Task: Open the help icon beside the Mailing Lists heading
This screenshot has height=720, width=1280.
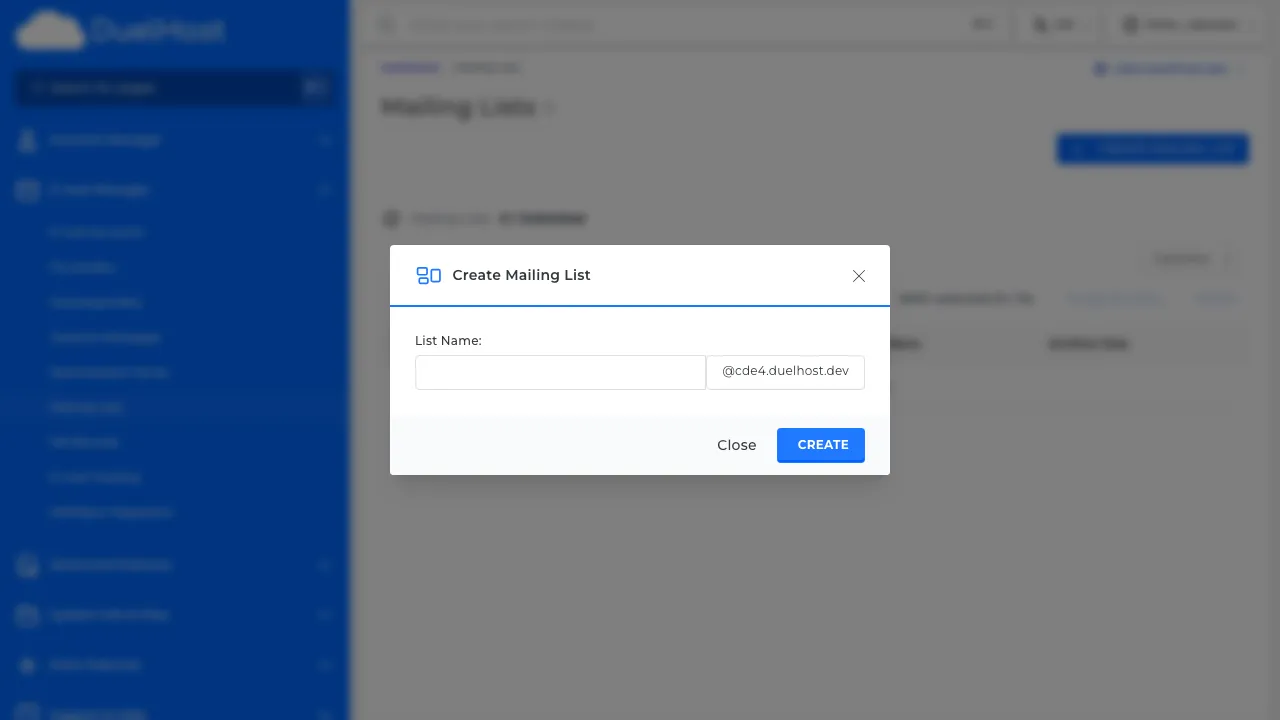Action: point(549,107)
